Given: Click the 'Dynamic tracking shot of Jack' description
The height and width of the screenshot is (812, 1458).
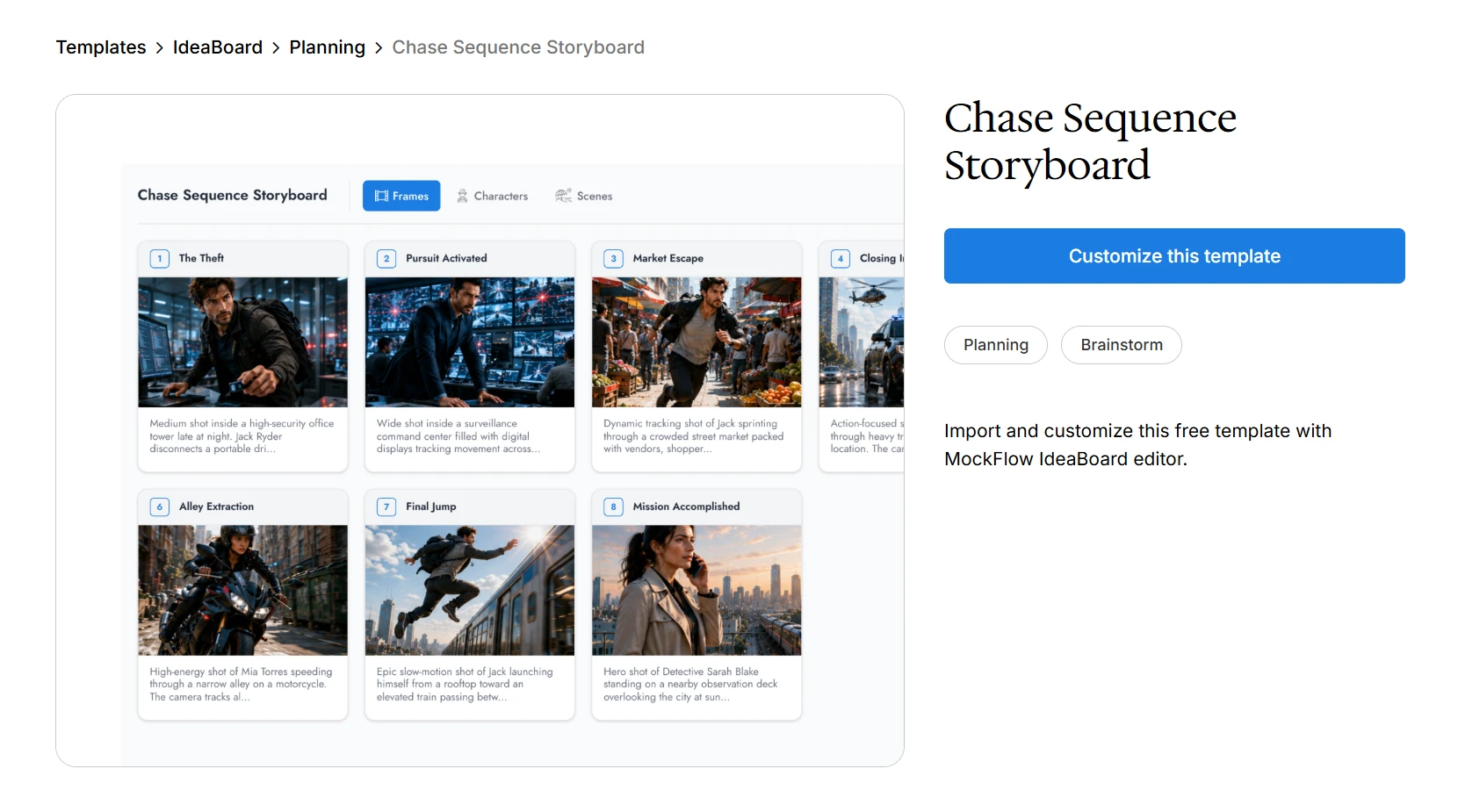Looking at the screenshot, I should pos(693,436).
